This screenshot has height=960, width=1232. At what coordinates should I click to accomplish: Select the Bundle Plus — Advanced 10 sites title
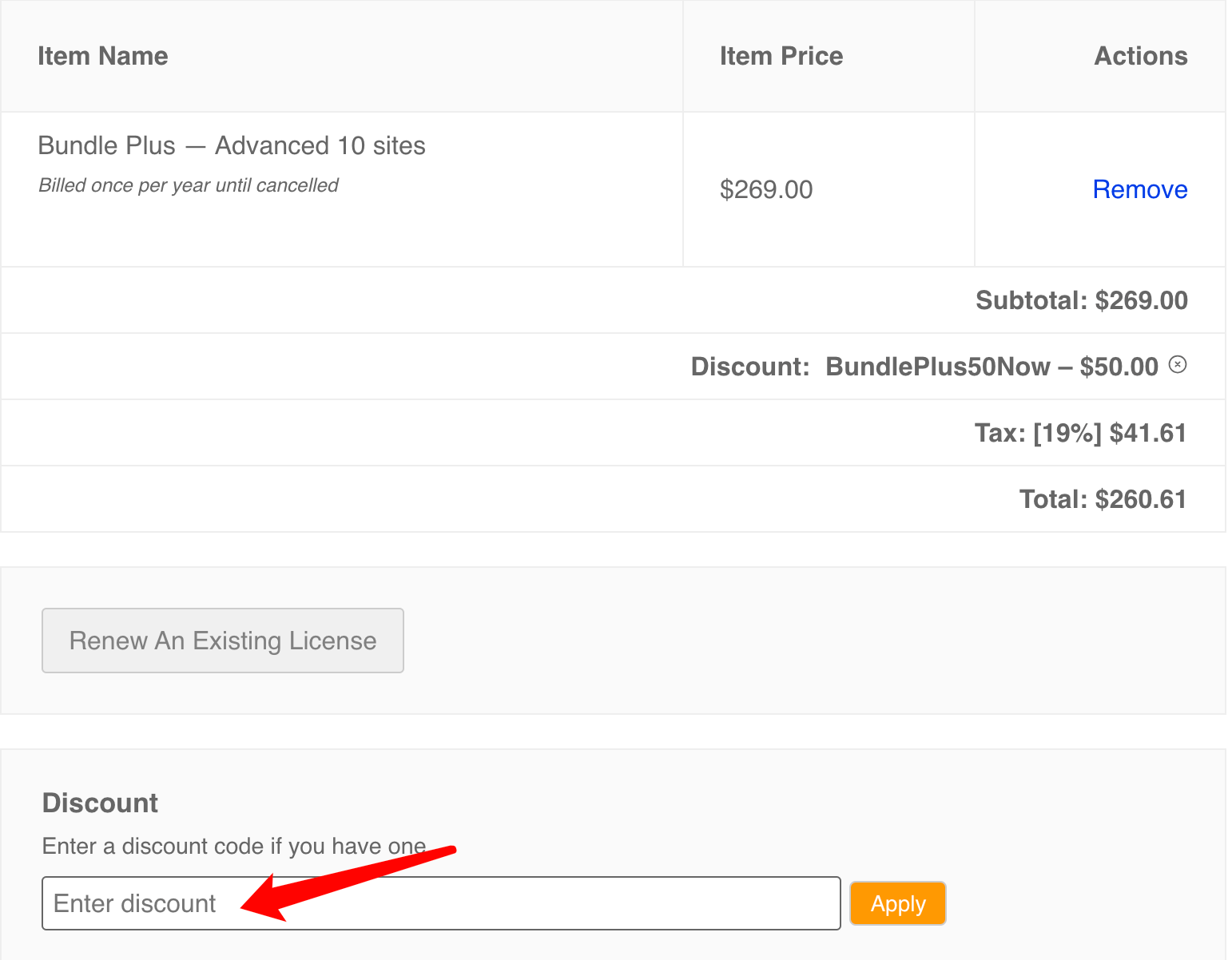(232, 145)
